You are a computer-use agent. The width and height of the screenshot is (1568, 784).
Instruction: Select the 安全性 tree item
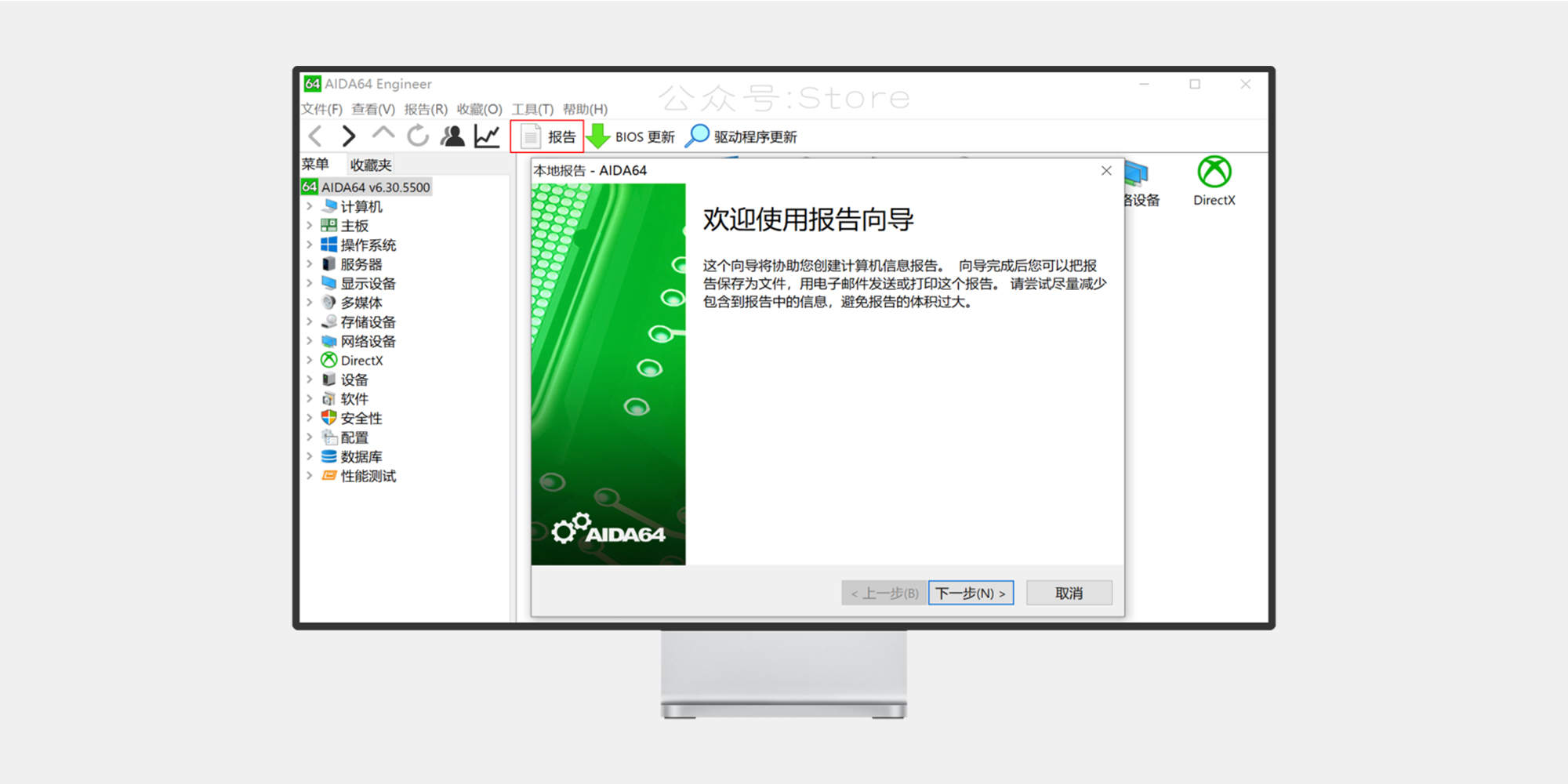(x=361, y=418)
